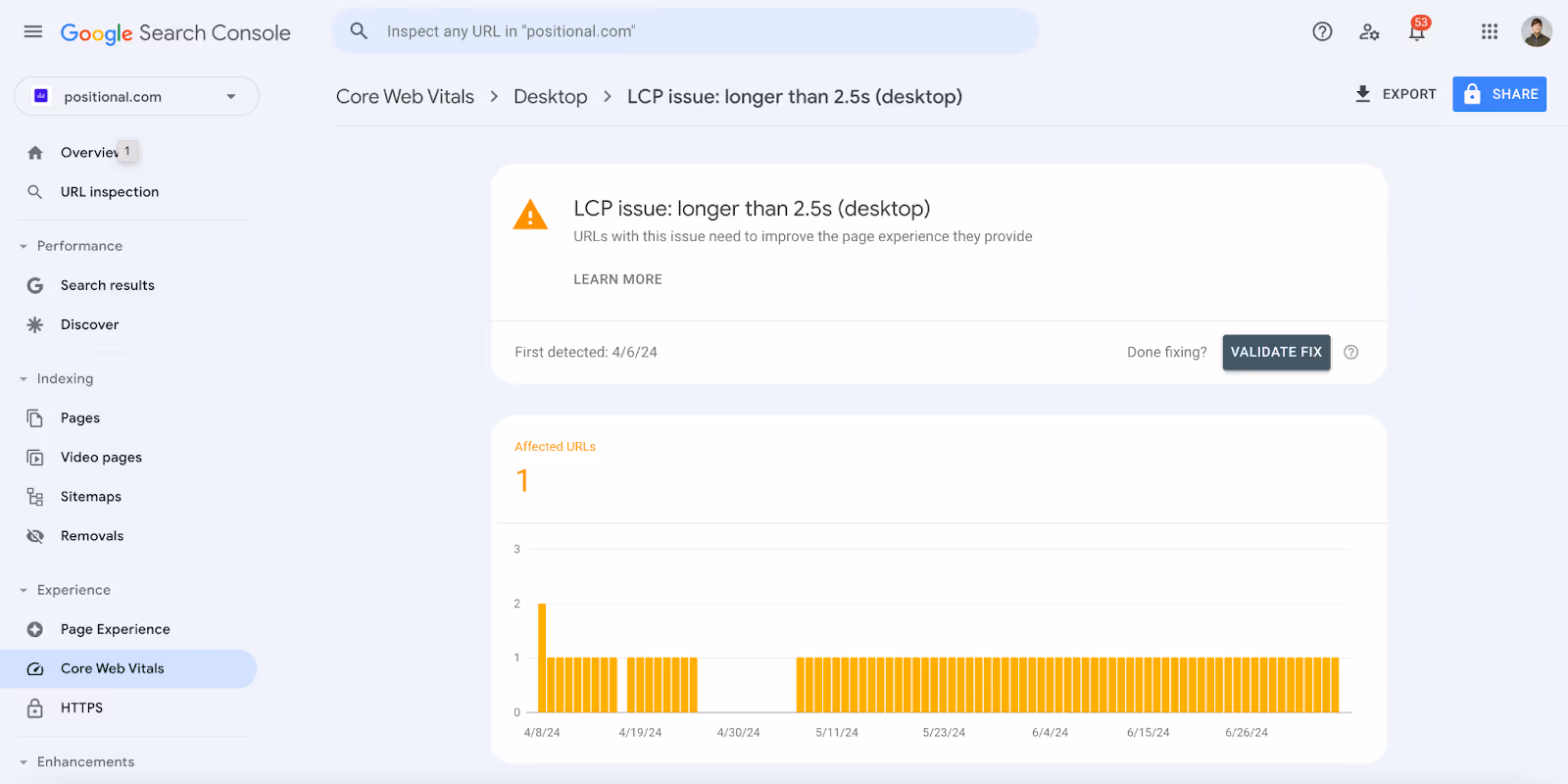The image size is (1568, 784).
Task: Click the orange warning triangle icon
Action: pyautogui.click(x=530, y=215)
